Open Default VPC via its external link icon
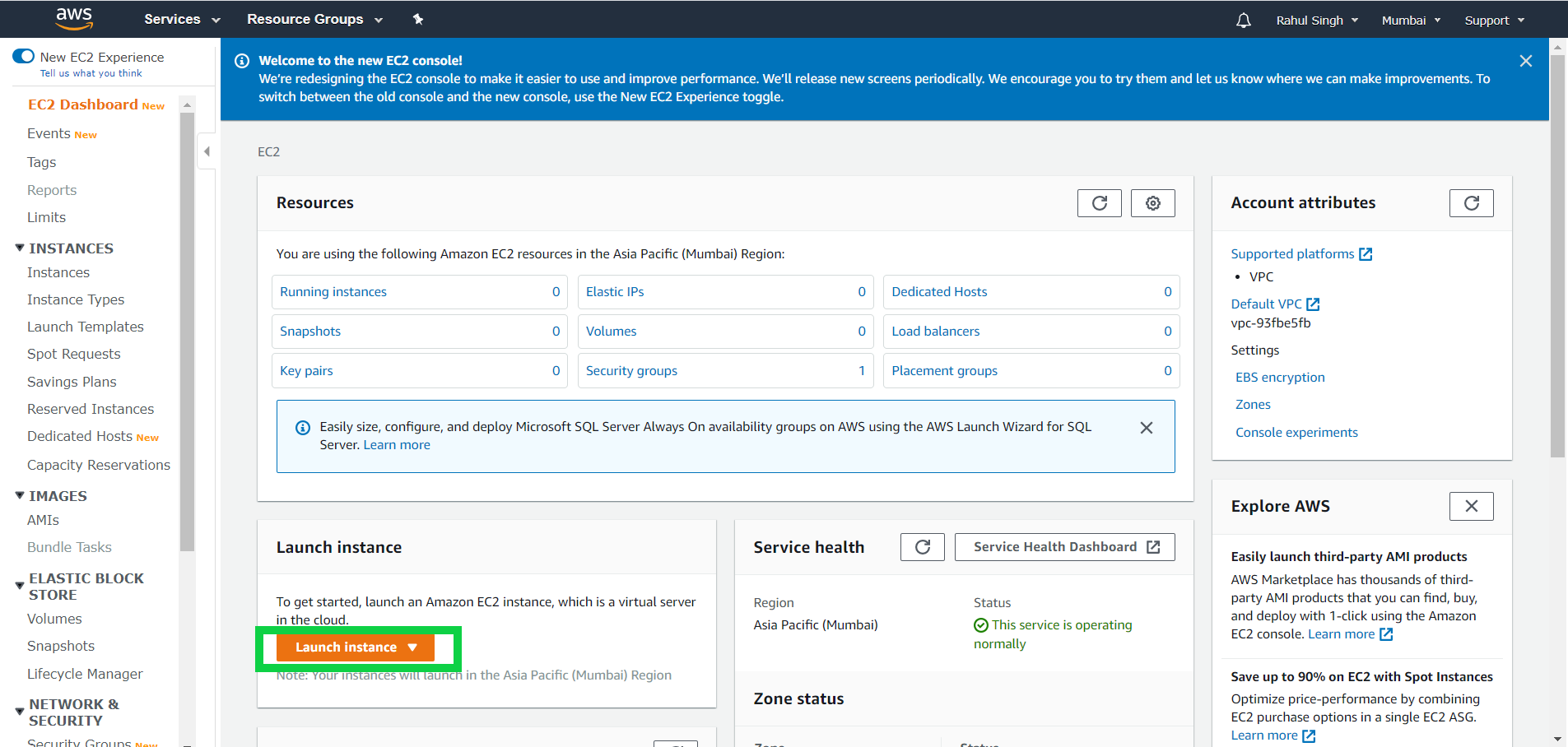Viewport: 1568px width, 747px height. tap(1314, 304)
